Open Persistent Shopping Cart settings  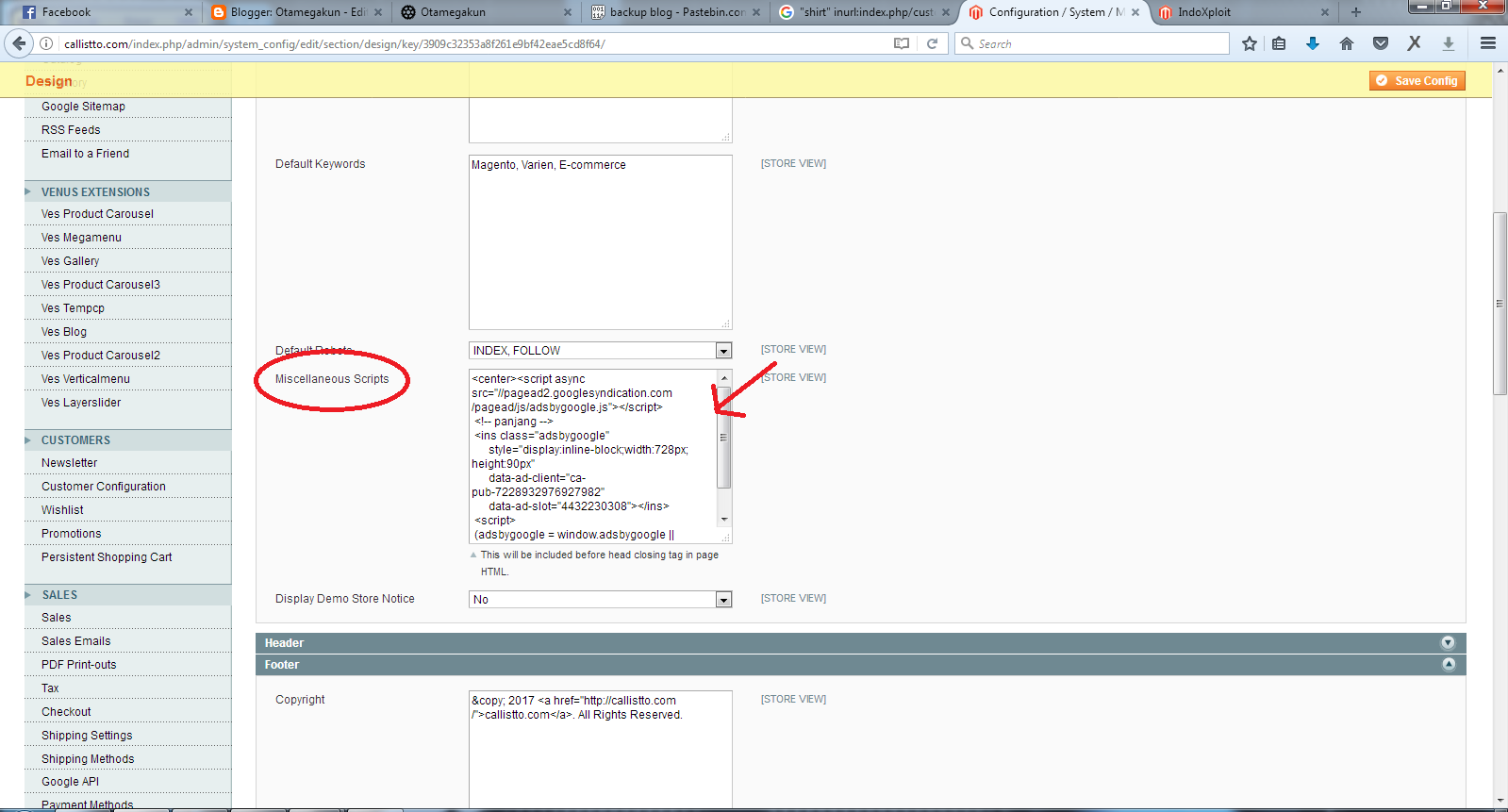click(107, 557)
